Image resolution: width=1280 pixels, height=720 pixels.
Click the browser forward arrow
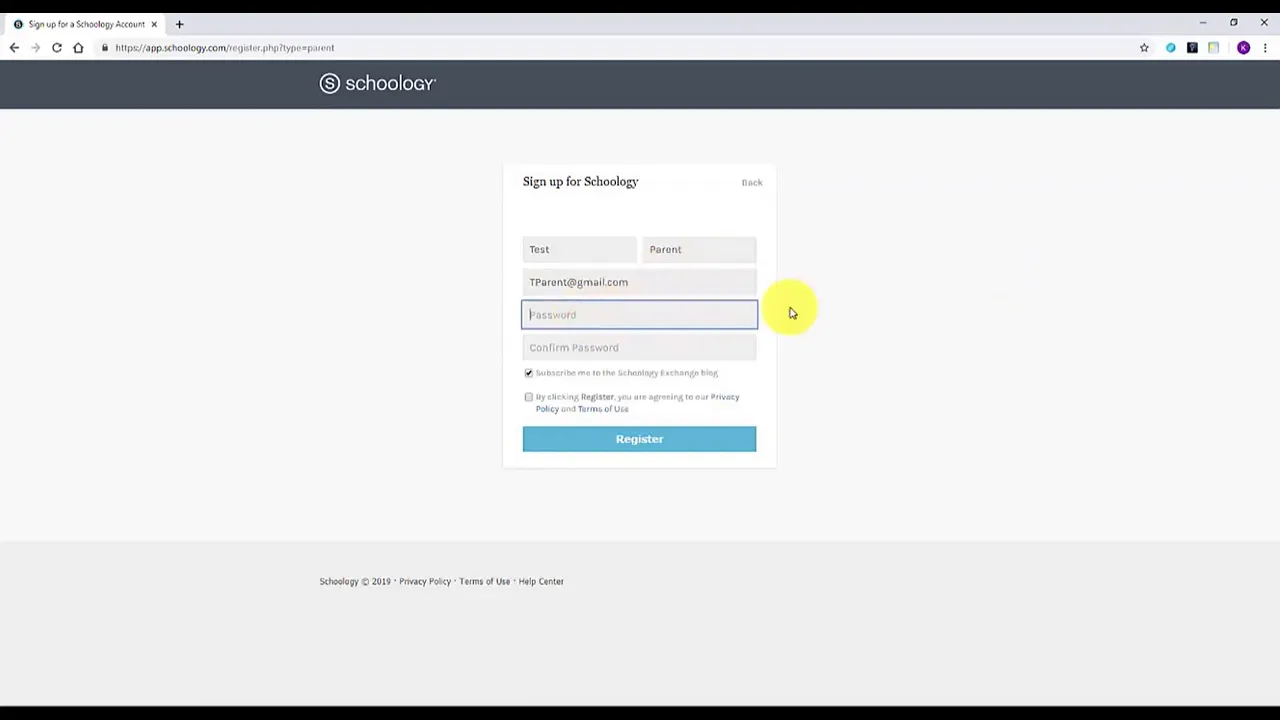click(35, 48)
